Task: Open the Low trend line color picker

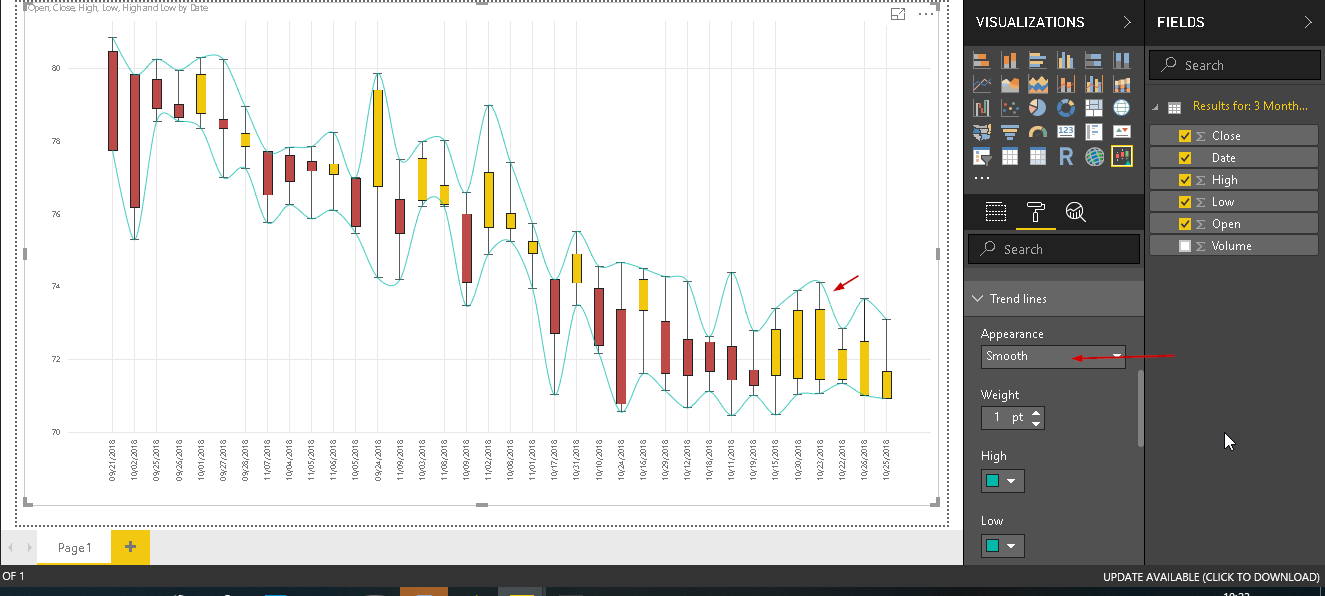Action: [x=1002, y=546]
